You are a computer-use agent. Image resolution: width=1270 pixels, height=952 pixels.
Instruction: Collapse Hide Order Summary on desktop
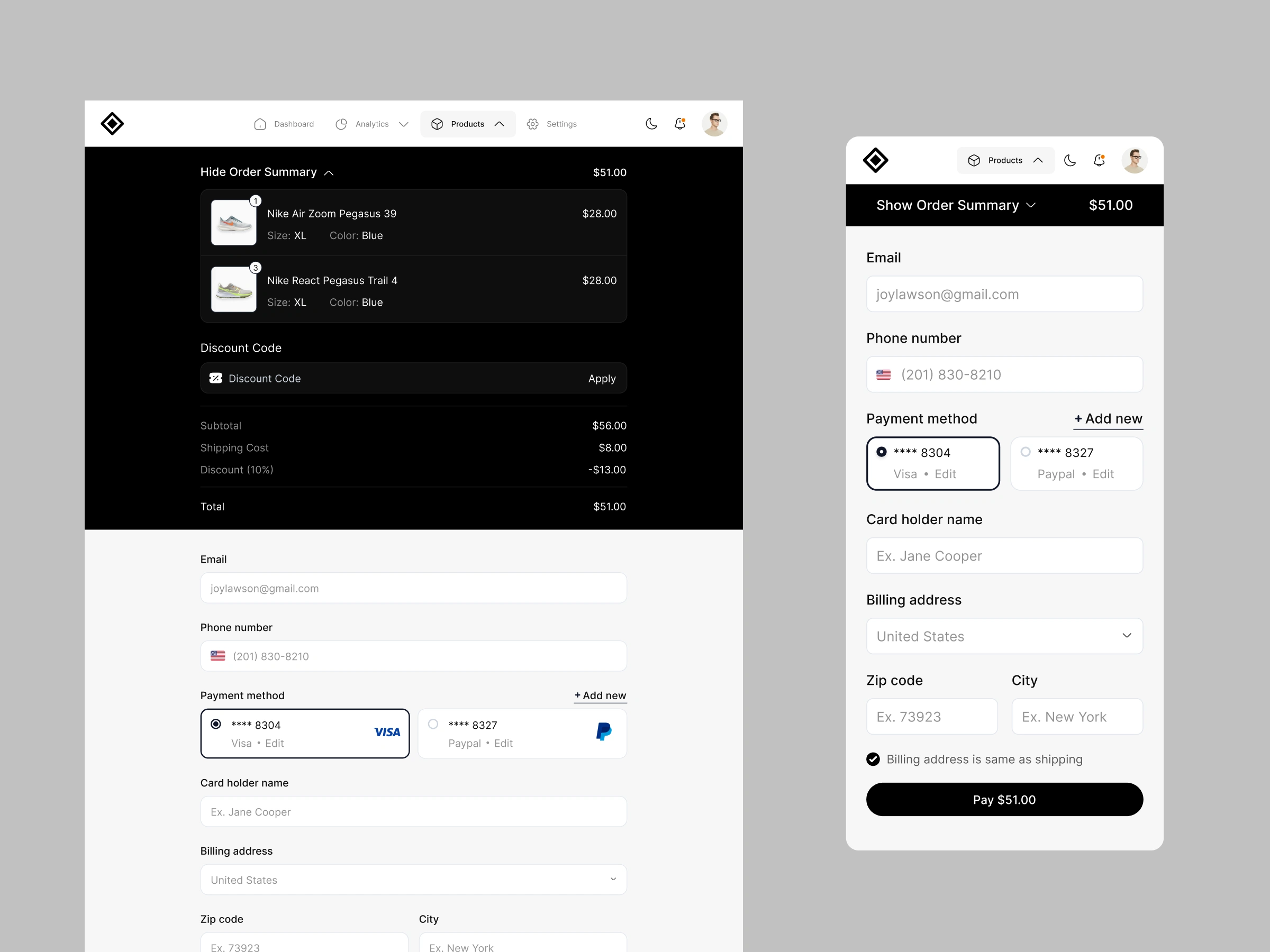click(x=267, y=172)
